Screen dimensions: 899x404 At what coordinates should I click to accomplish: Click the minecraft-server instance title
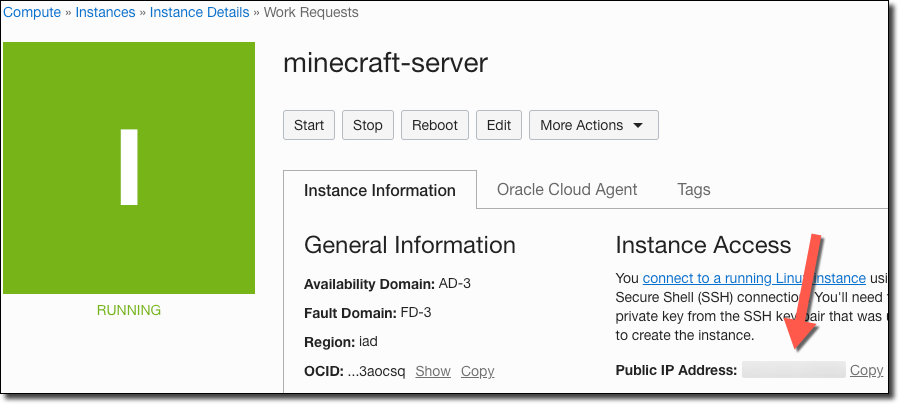(385, 62)
